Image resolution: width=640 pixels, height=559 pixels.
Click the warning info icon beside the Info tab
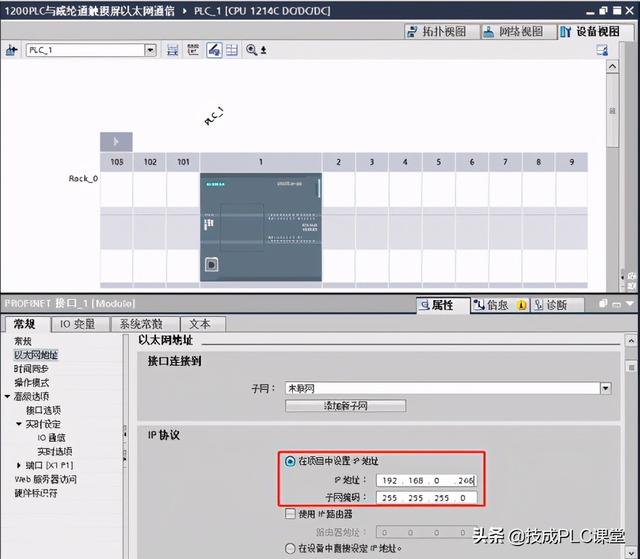tap(522, 305)
